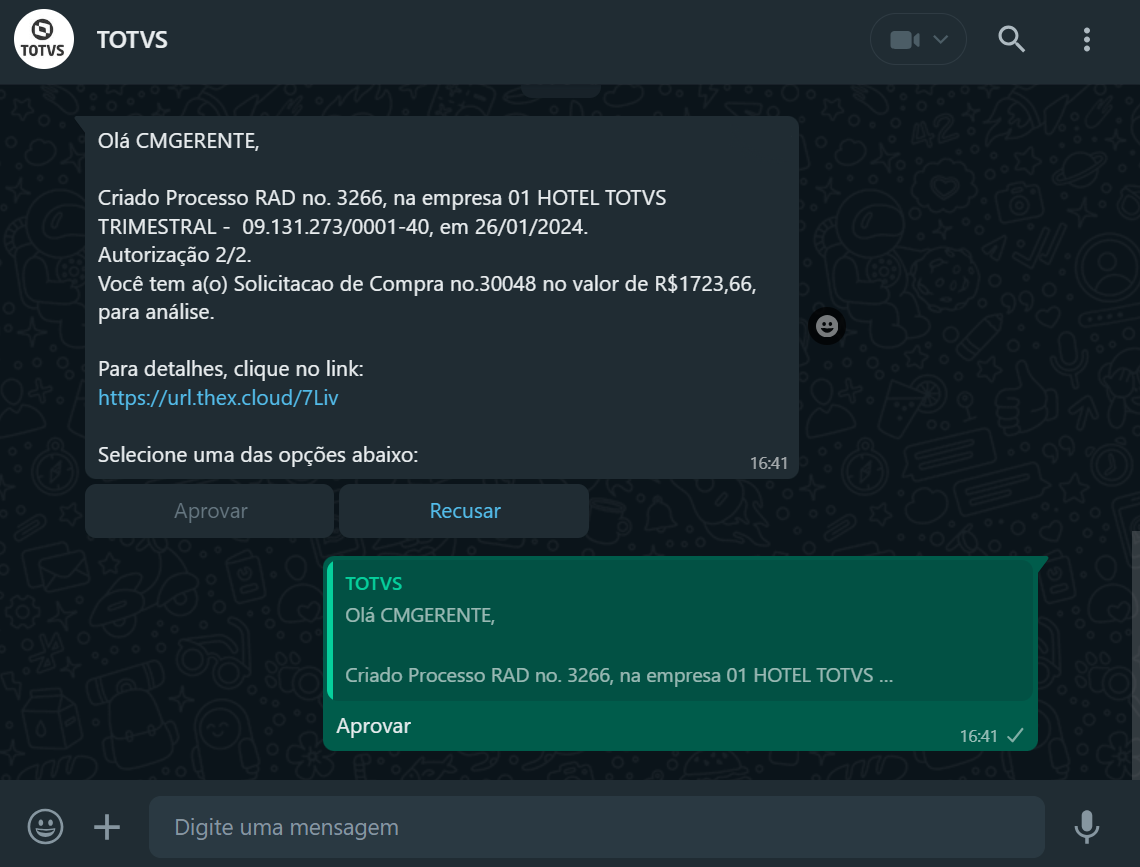React to the message with emoji icon
This screenshot has height=867, width=1140.
827,326
